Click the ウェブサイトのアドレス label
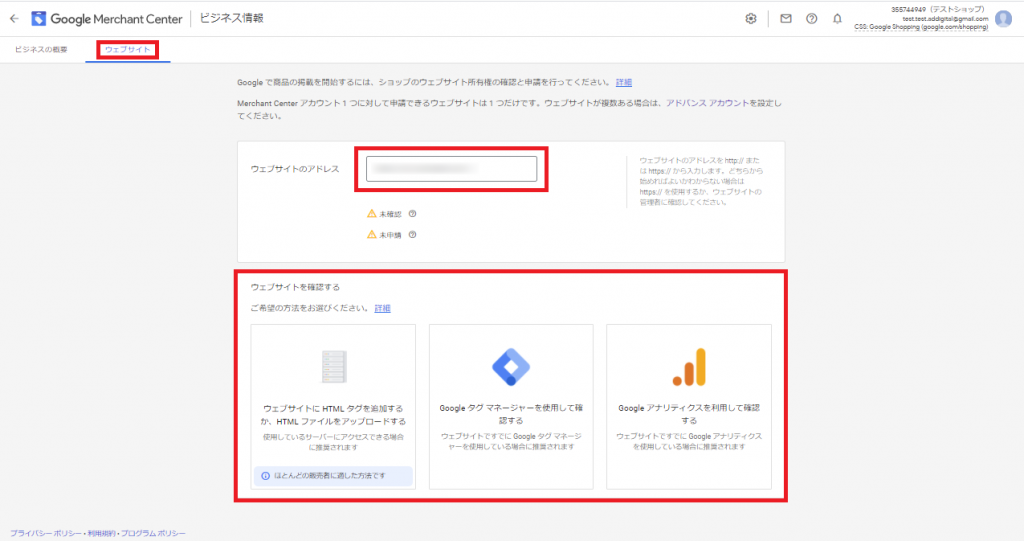Screen dimensions: 1024x541 [295, 169]
